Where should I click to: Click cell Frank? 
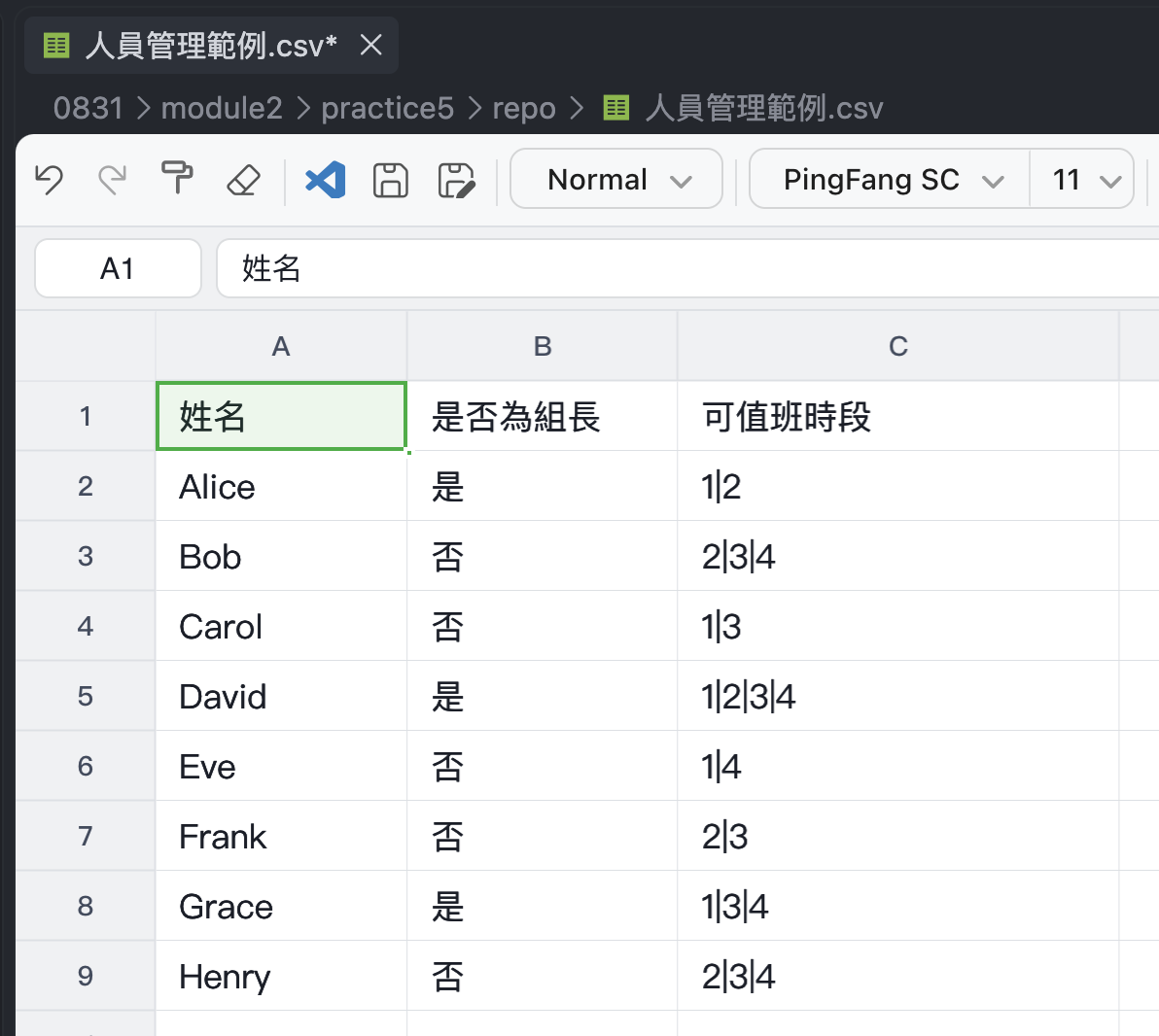coord(281,836)
